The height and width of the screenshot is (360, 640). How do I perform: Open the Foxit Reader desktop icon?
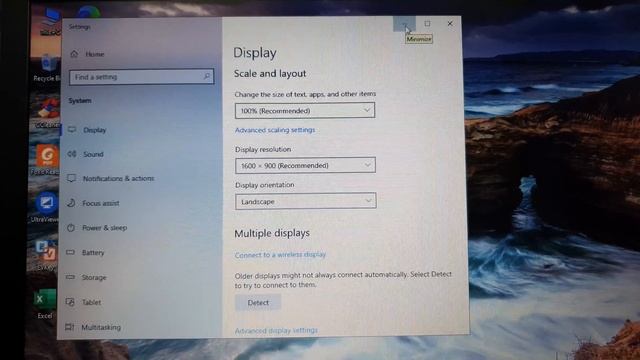(x=46, y=160)
